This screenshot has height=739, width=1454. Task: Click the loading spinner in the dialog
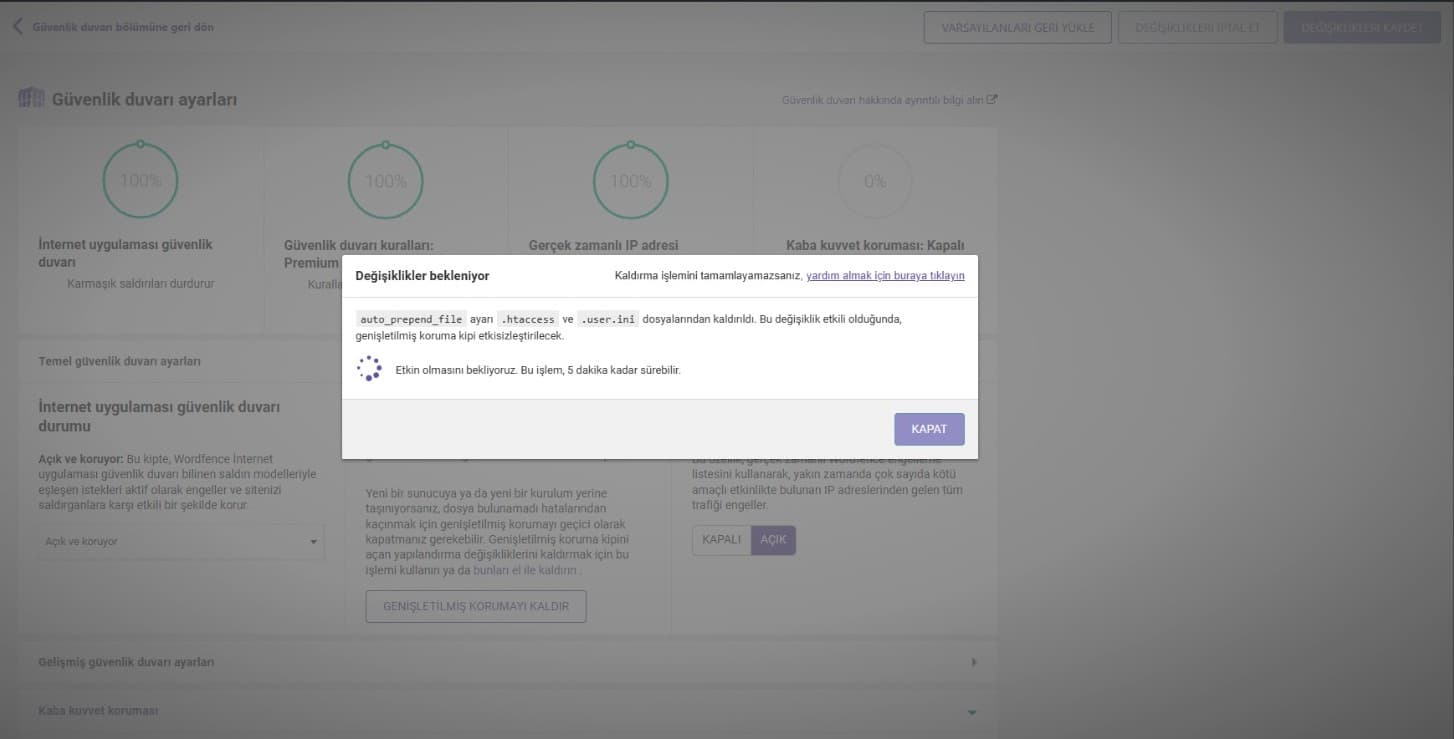pos(369,369)
